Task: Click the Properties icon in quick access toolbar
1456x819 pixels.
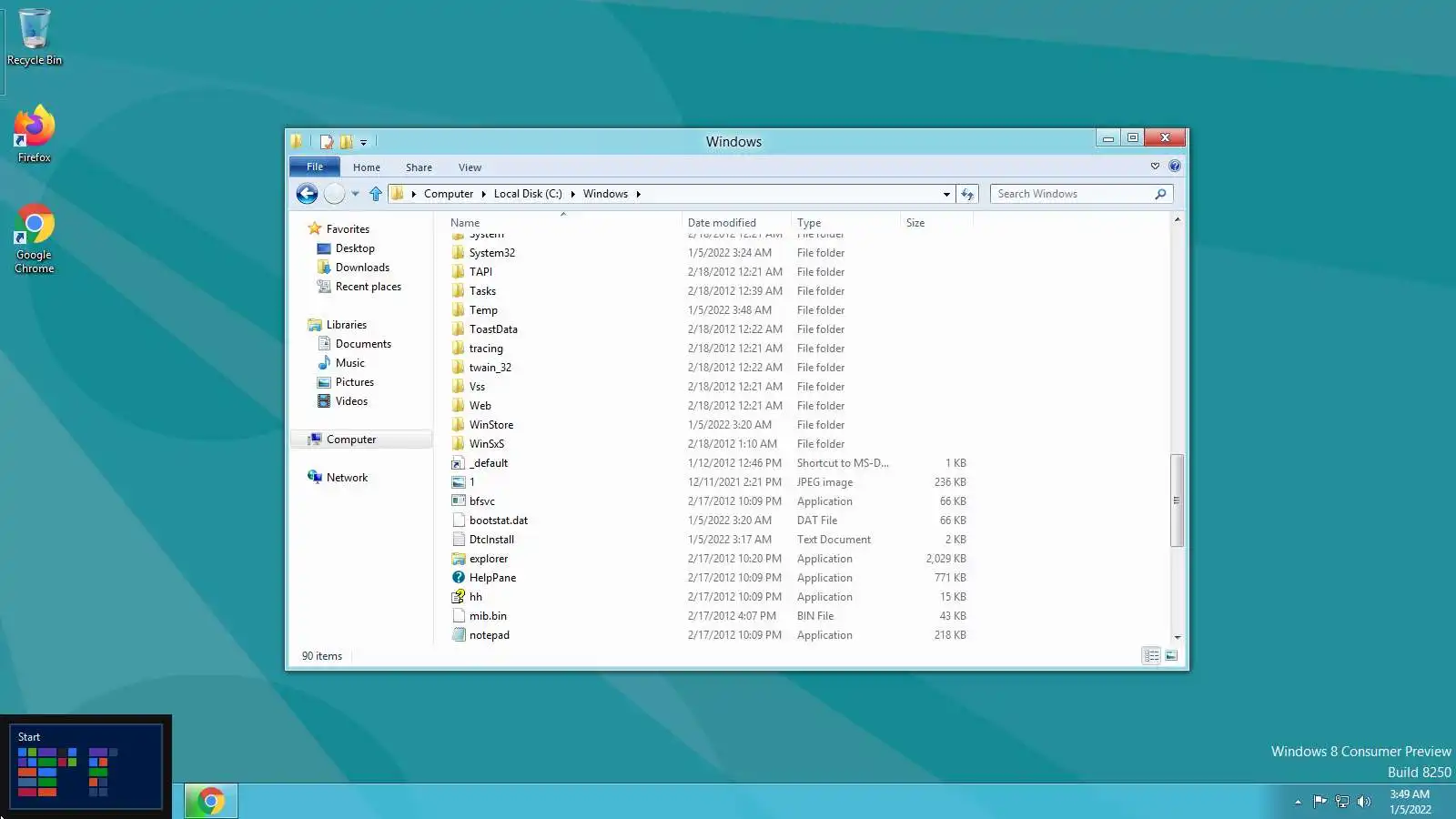Action: click(327, 142)
